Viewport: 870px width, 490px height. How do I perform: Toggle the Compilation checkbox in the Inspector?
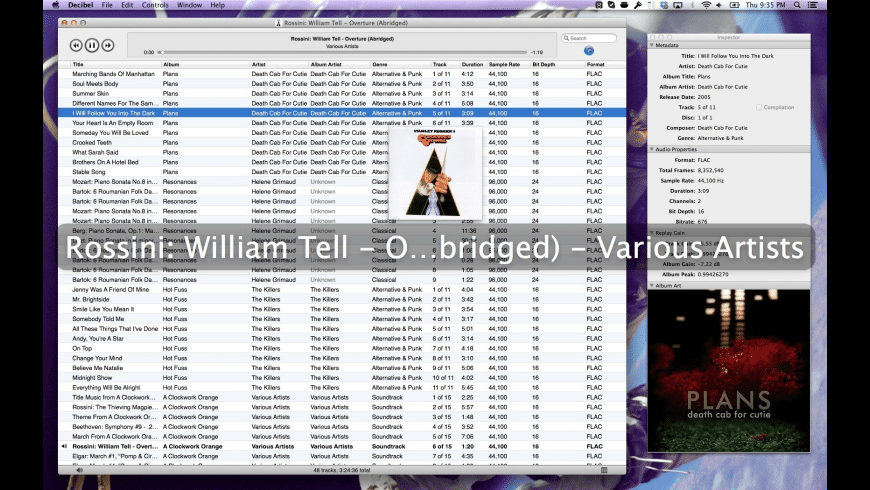759,107
